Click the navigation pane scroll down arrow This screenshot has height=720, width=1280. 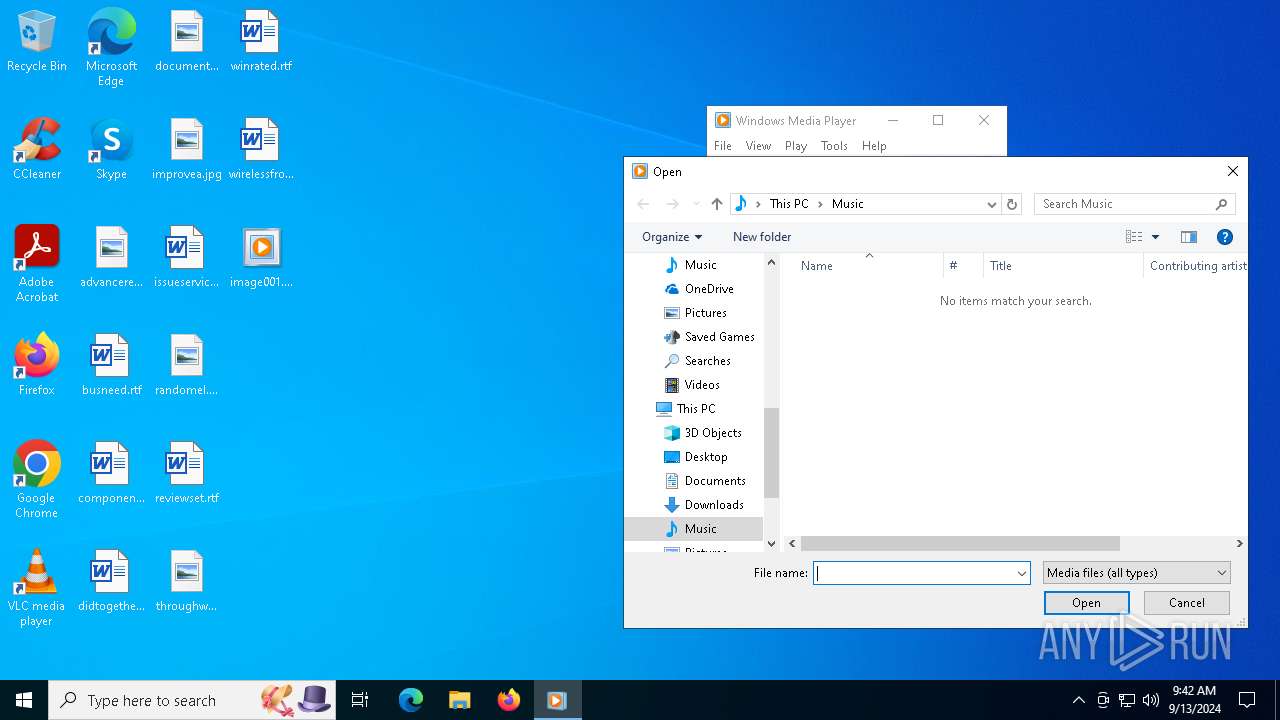click(771, 544)
